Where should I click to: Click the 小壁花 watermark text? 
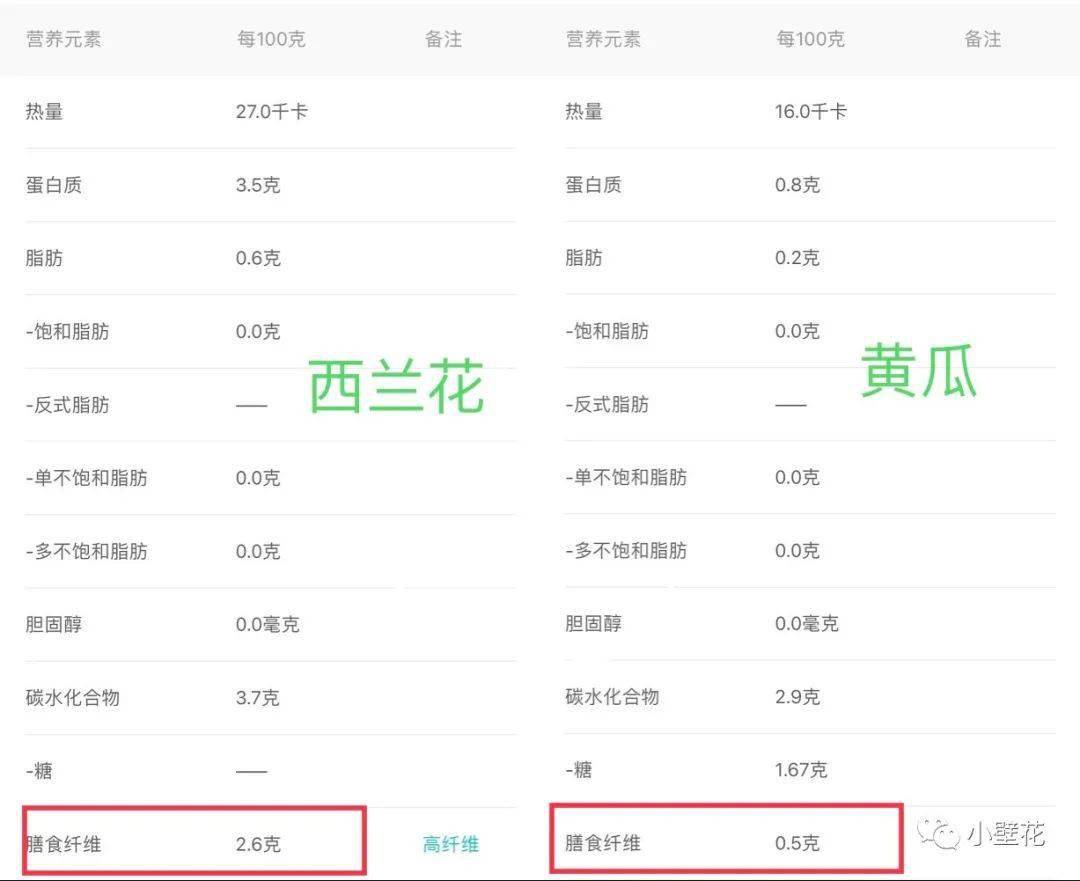click(1006, 834)
